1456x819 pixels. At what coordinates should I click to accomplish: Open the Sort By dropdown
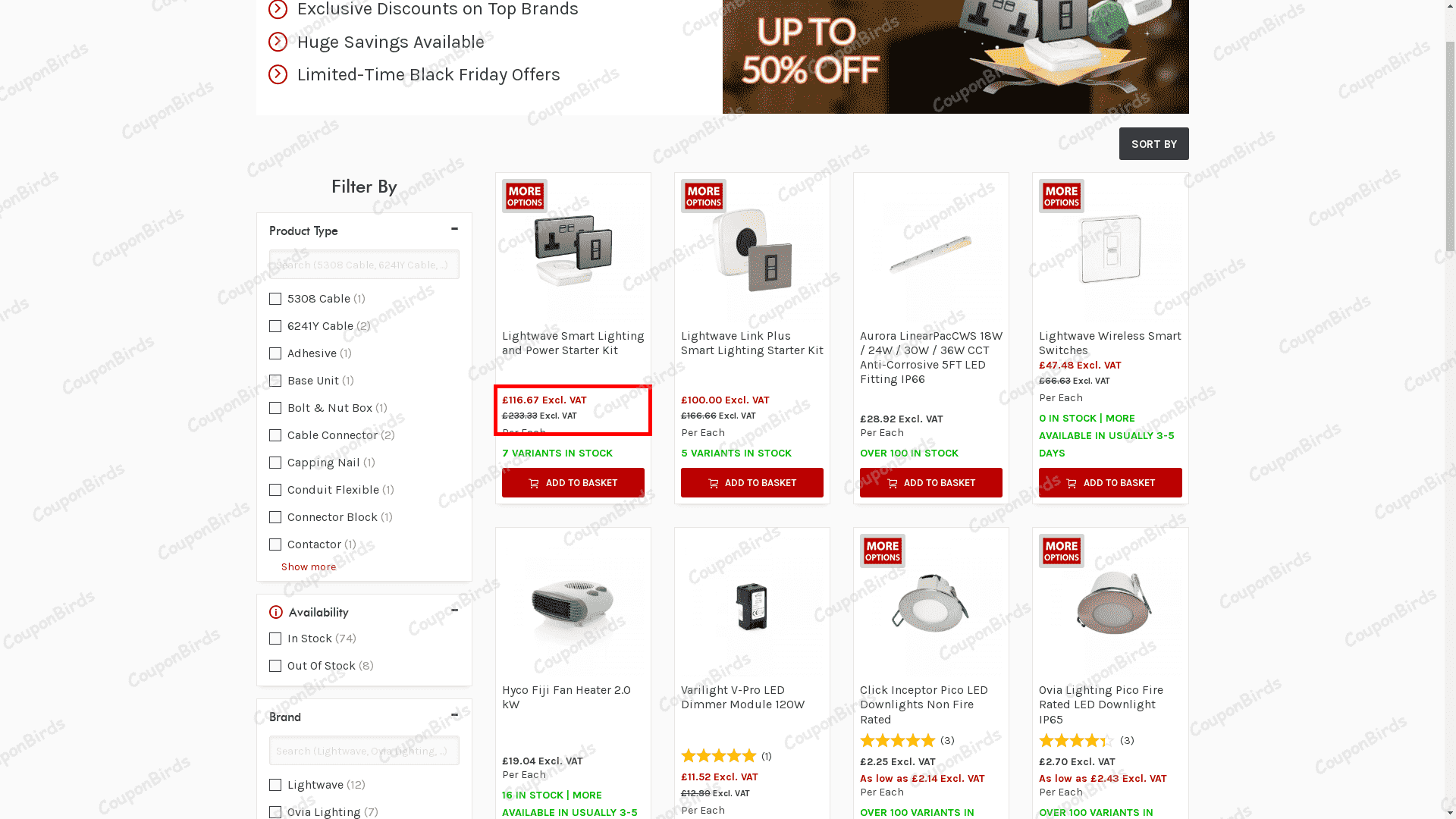[x=1153, y=144]
